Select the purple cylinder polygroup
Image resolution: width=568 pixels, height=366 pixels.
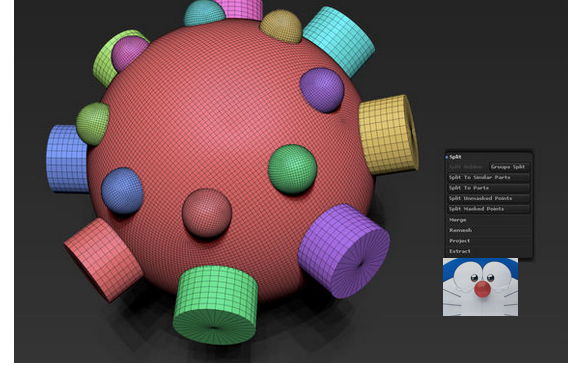344,251
